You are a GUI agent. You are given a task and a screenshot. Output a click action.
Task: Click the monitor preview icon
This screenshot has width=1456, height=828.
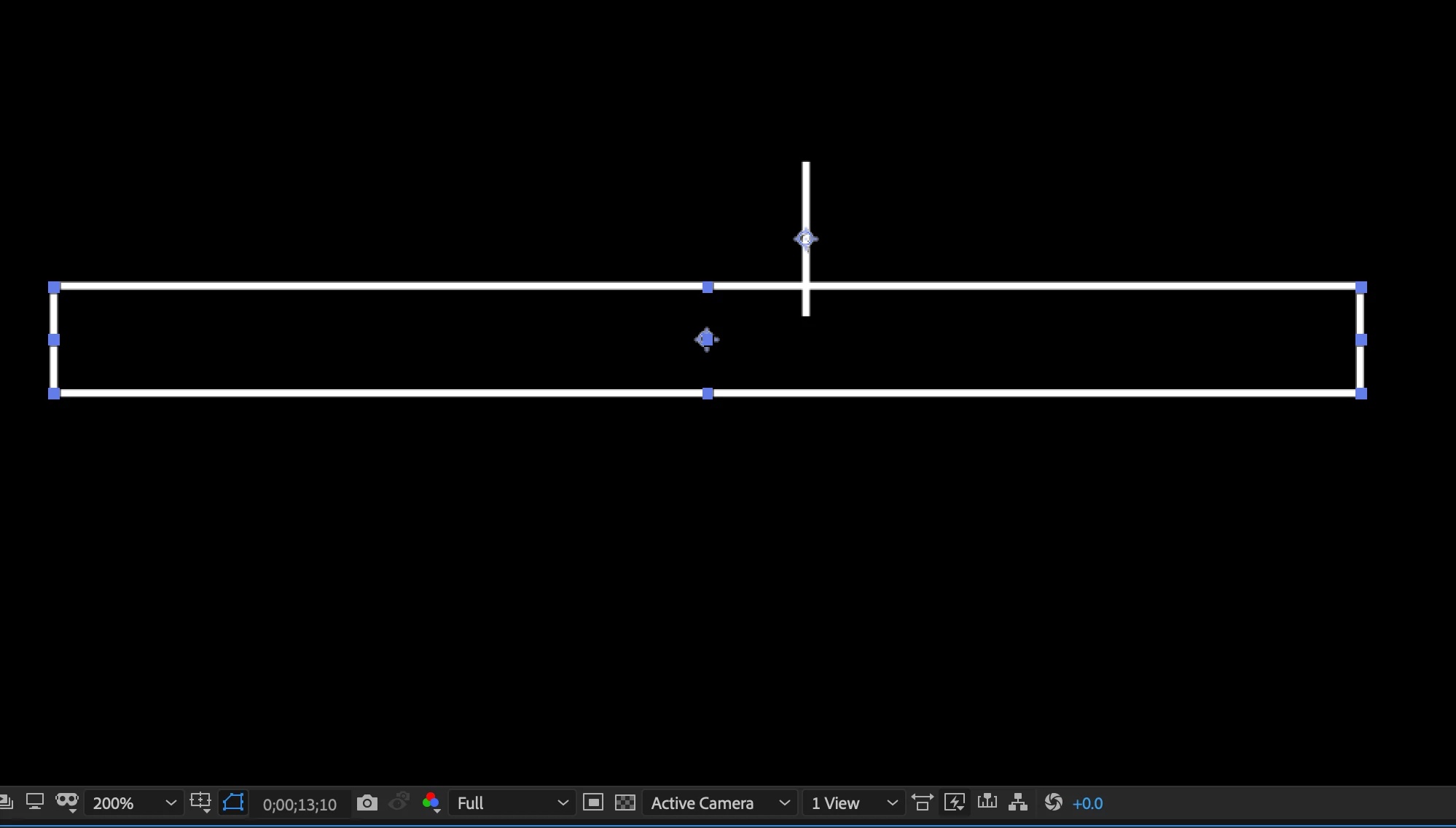[x=35, y=802]
